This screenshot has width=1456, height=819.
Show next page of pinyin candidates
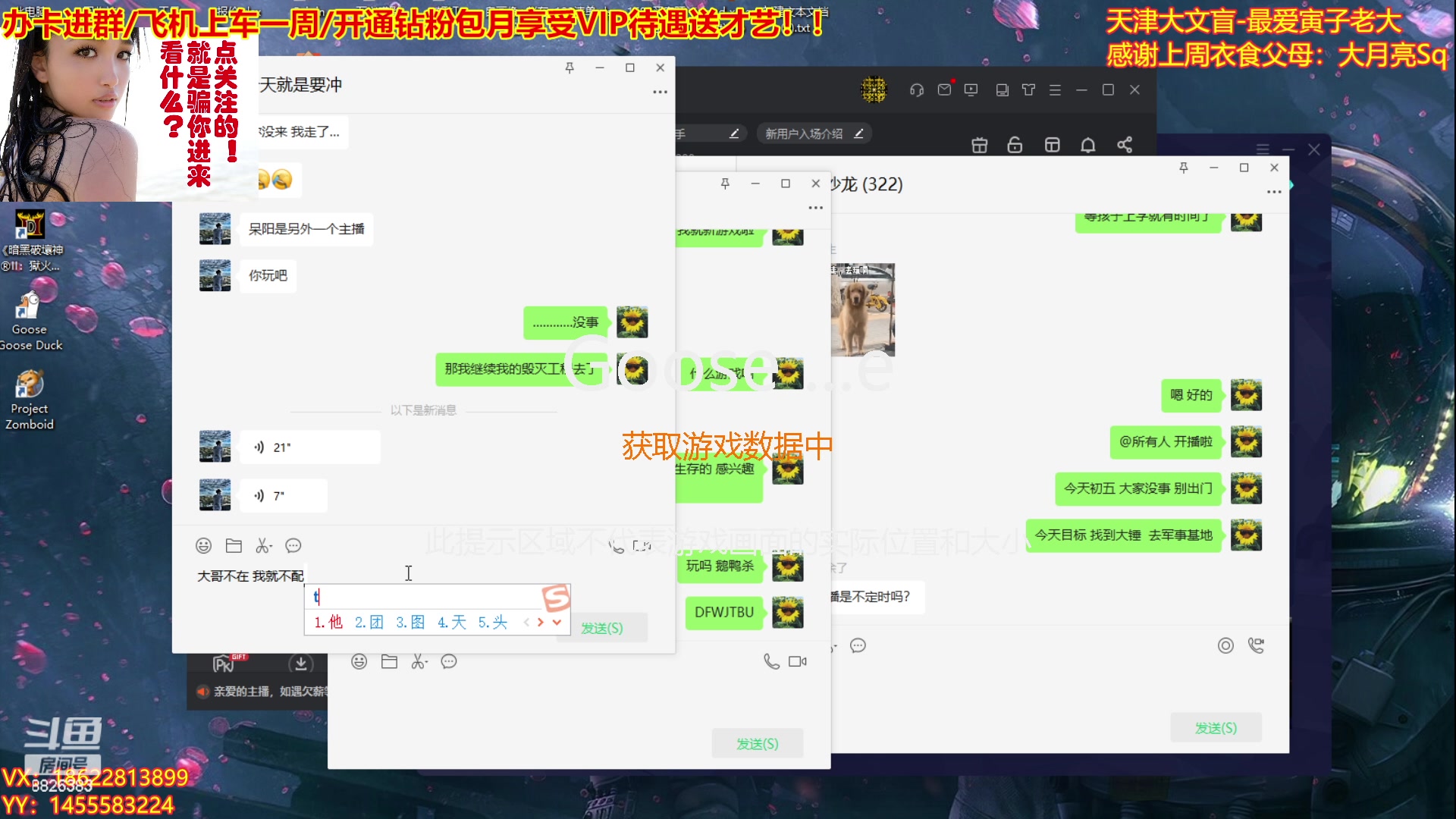540,622
